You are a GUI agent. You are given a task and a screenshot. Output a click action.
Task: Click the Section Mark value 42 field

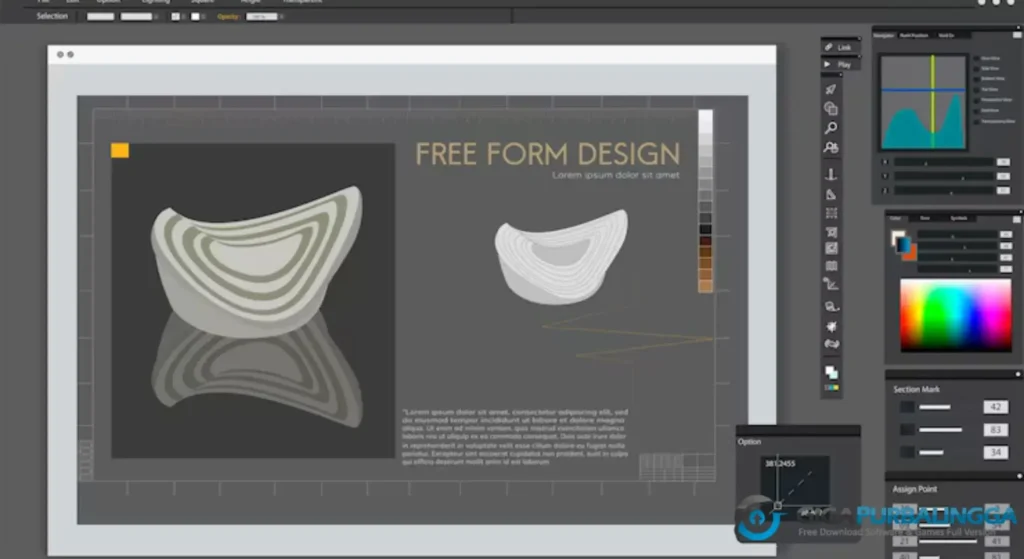pos(995,407)
